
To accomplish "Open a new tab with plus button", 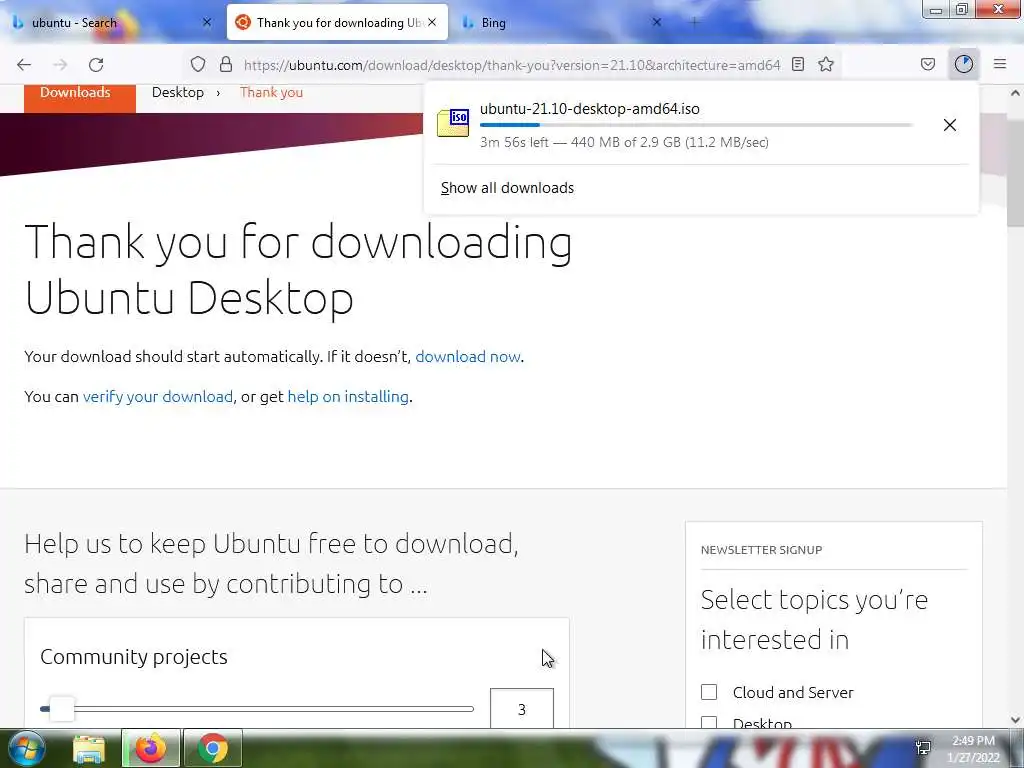I will (694, 22).
